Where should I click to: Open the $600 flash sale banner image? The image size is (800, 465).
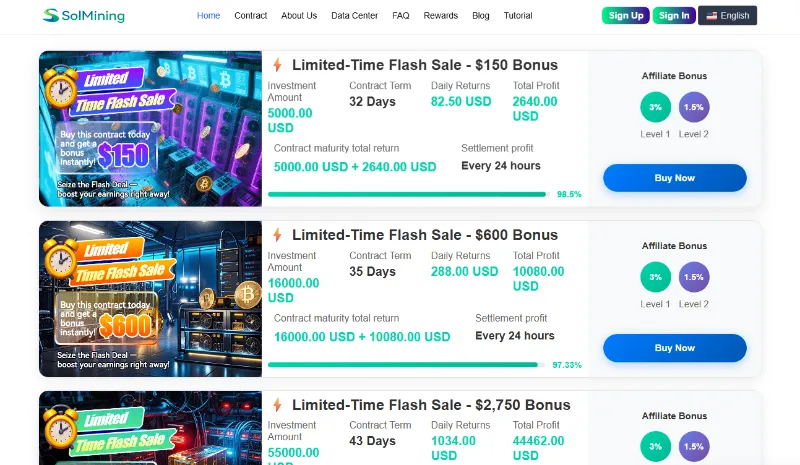pos(150,298)
